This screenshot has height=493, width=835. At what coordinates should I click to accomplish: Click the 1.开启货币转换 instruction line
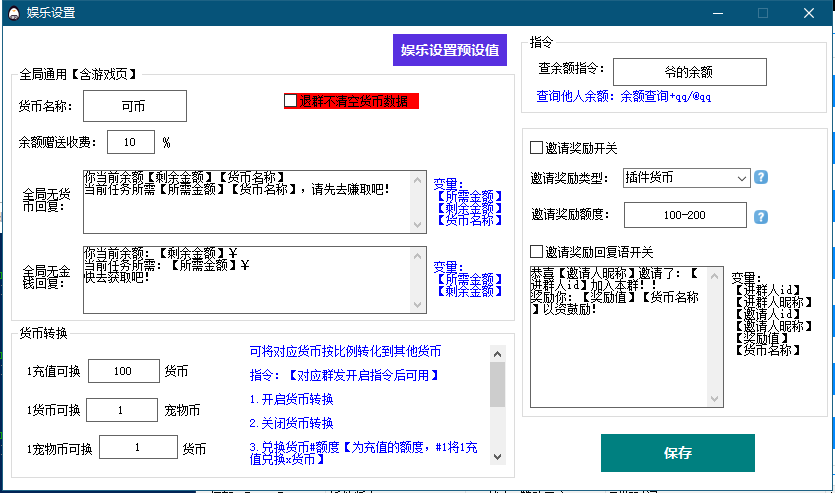(291, 399)
